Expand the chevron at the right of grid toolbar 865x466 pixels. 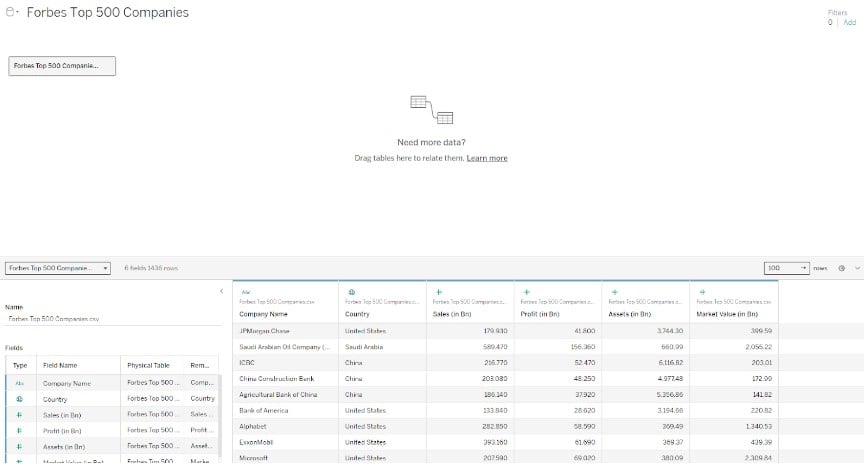857,268
